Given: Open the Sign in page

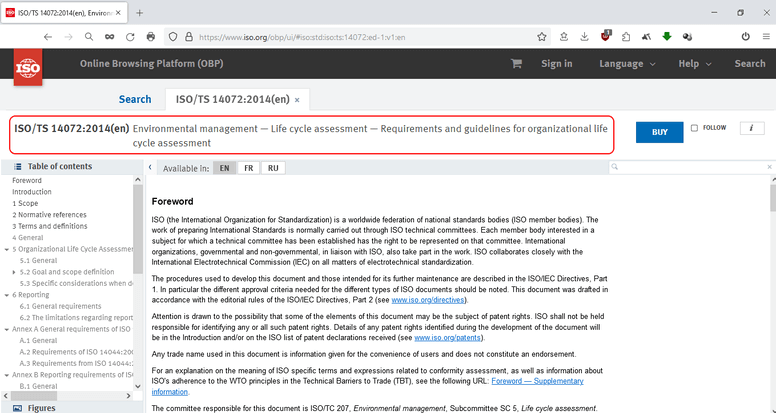Looking at the screenshot, I should pos(556,63).
